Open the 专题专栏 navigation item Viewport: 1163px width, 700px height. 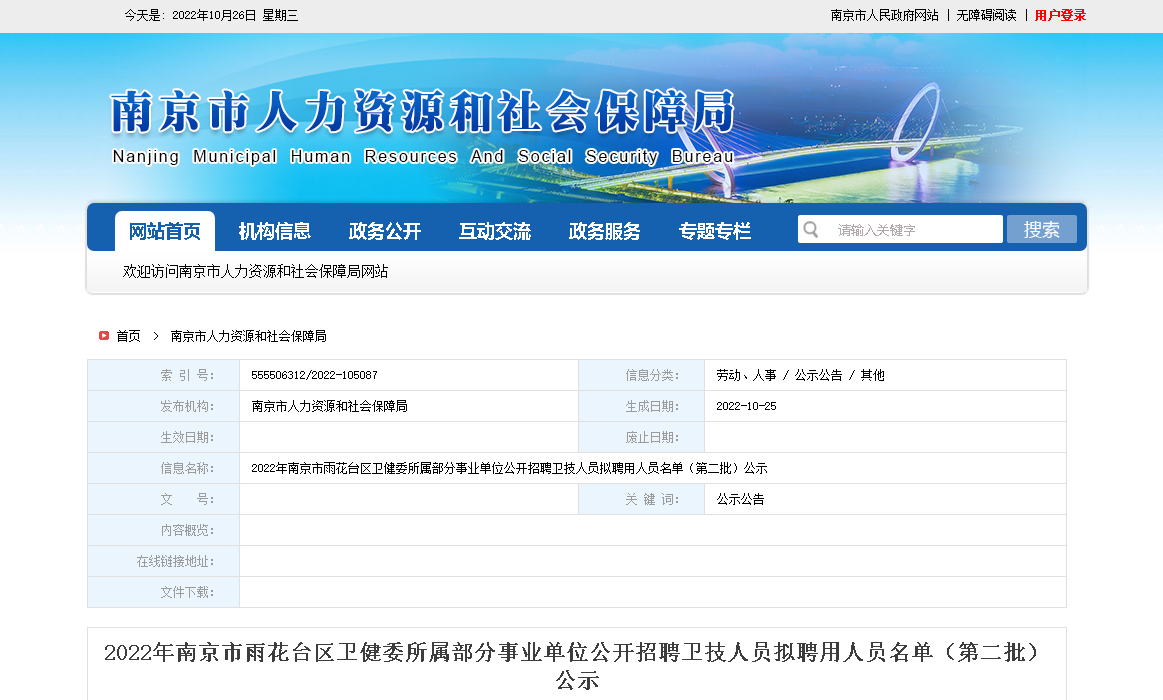pyautogui.click(x=715, y=231)
